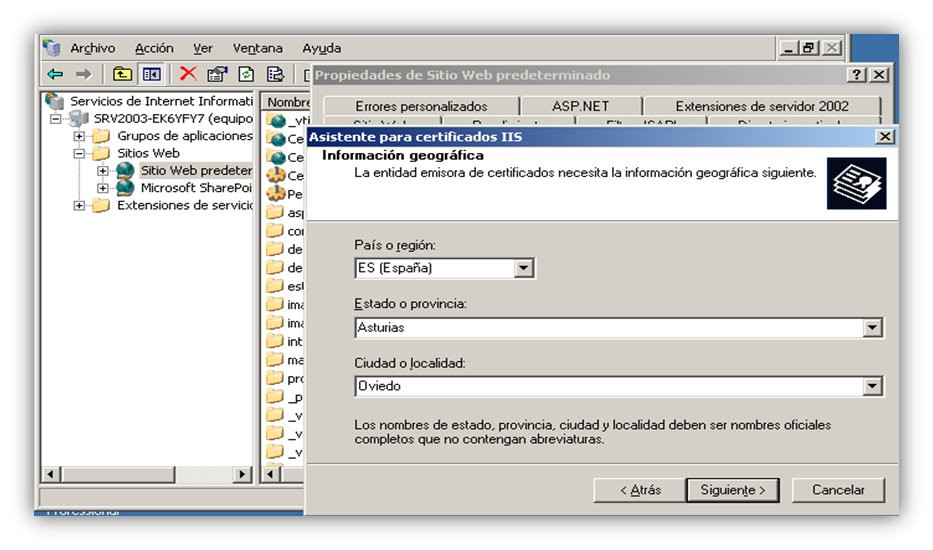933x550 pixels.
Task: Minimize the inner MMC console window
Action: pos(789,48)
